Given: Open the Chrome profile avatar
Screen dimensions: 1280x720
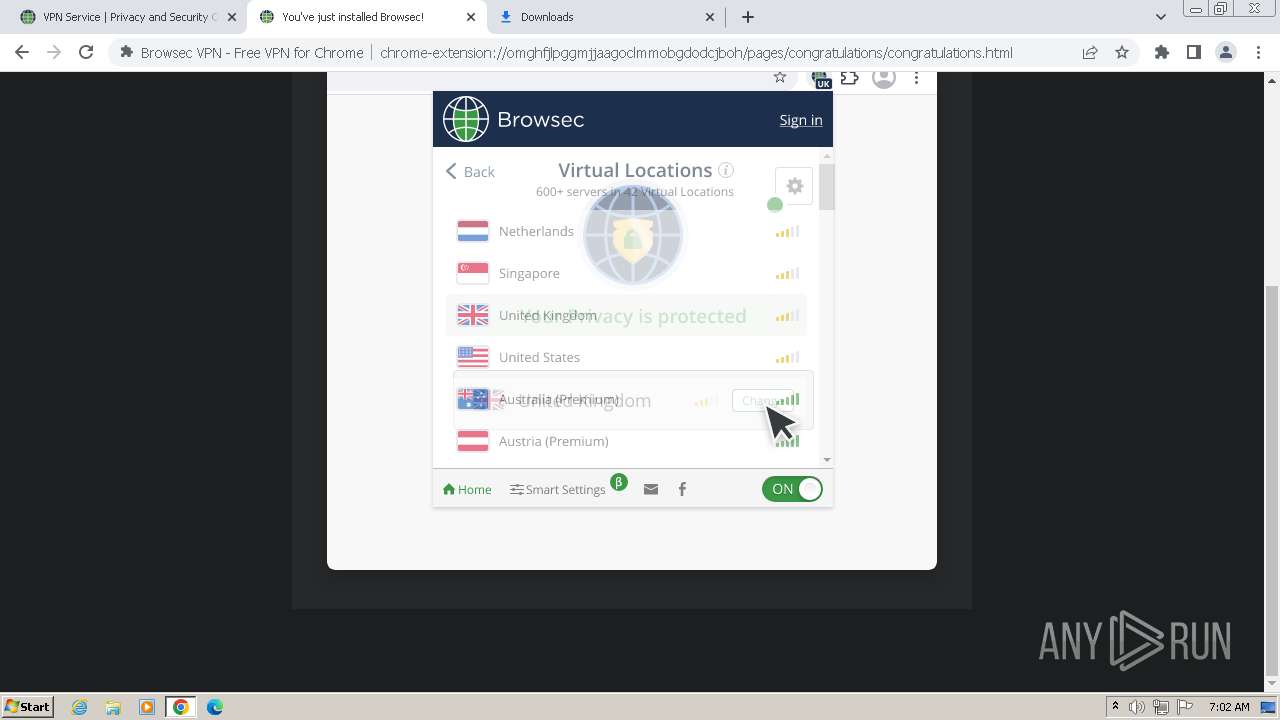Looking at the screenshot, I should 1226,53.
